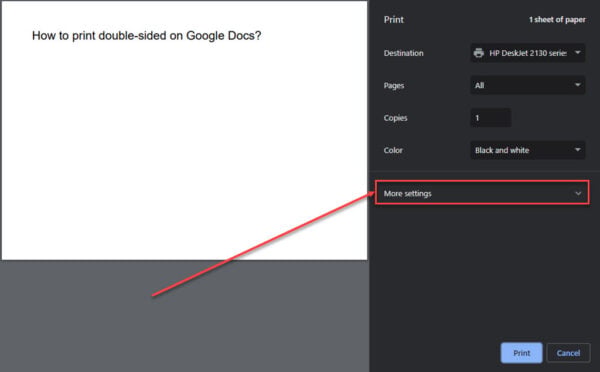The width and height of the screenshot is (600, 372).
Task: Click the blue Print button
Action: [522, 353]
